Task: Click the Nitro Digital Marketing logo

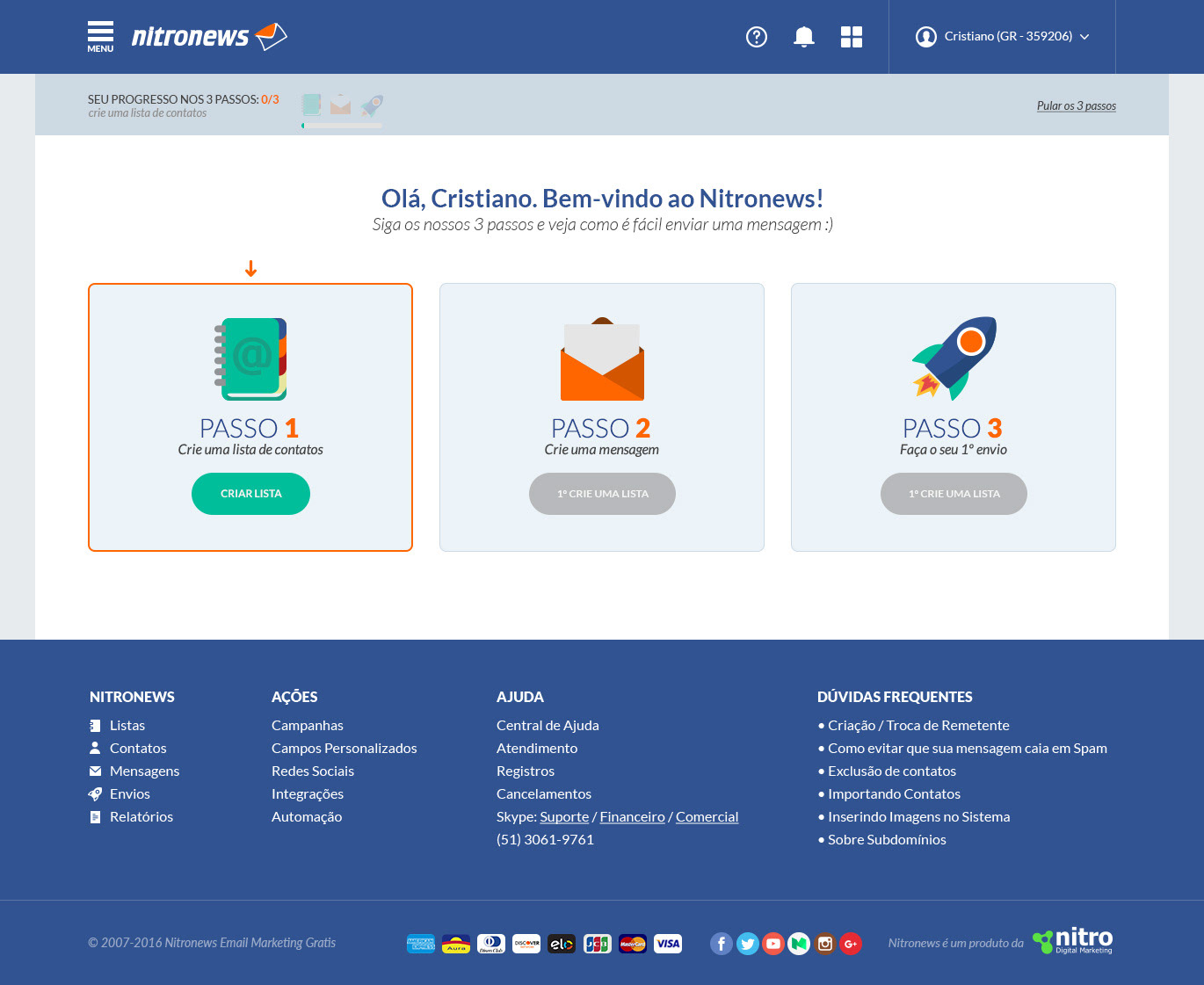Action: point(1072,941)
